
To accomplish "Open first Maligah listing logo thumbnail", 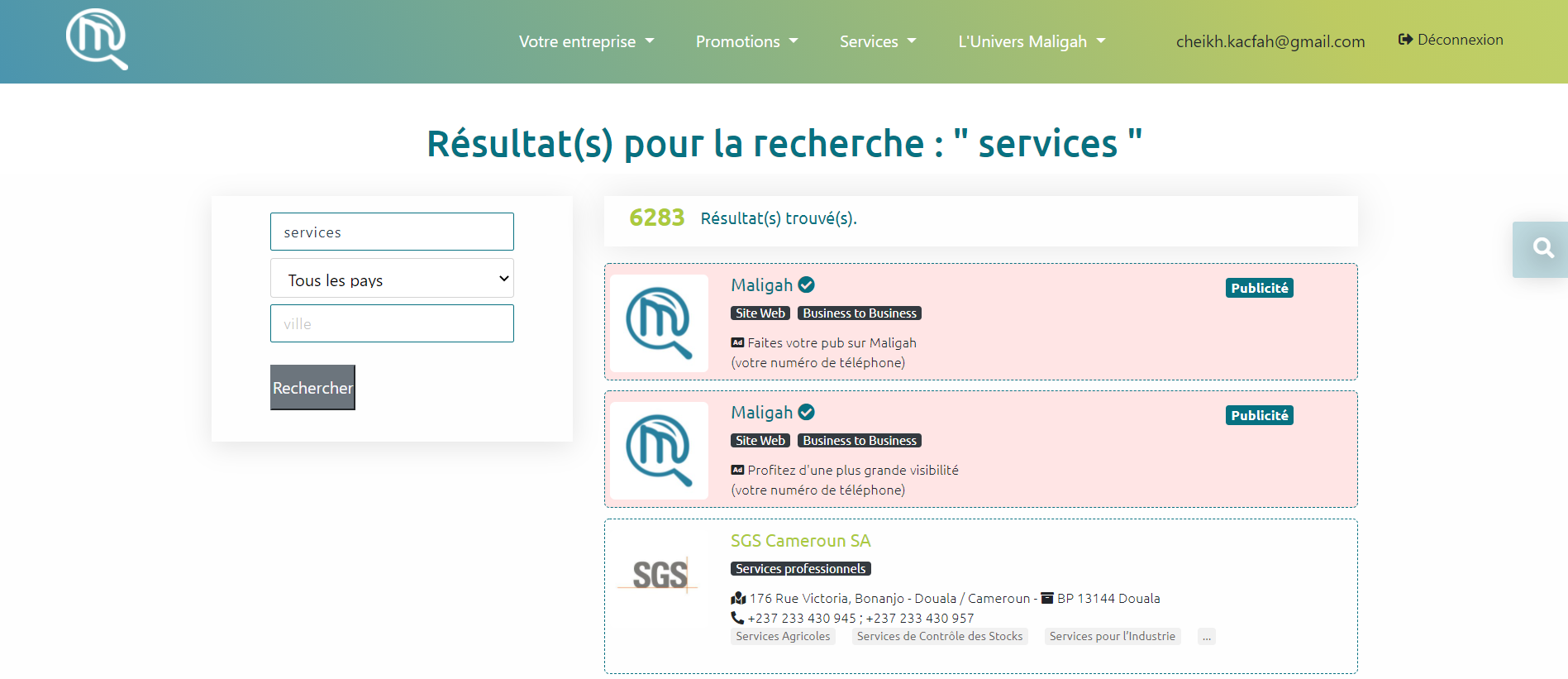I will pos(659,323).
